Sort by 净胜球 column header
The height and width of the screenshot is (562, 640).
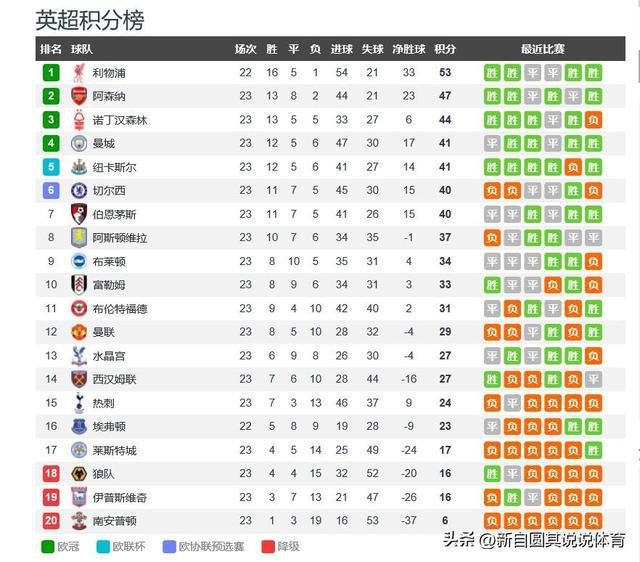[x=409, y=49]
